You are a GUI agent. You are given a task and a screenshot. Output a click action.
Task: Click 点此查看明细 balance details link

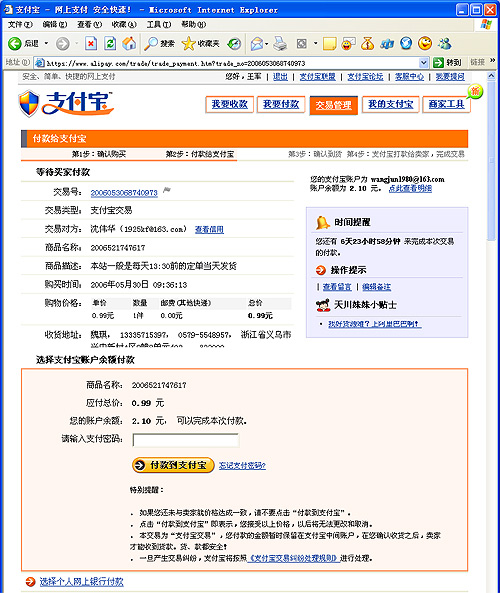pyautogui.click(x=410, y=188)
